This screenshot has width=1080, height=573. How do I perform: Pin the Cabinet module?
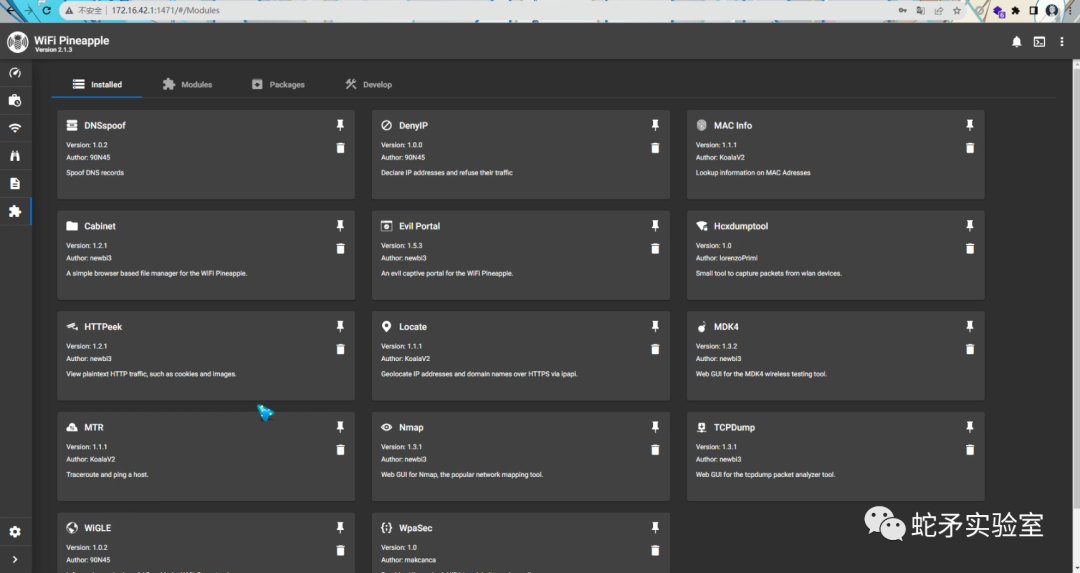click(340, 225)
